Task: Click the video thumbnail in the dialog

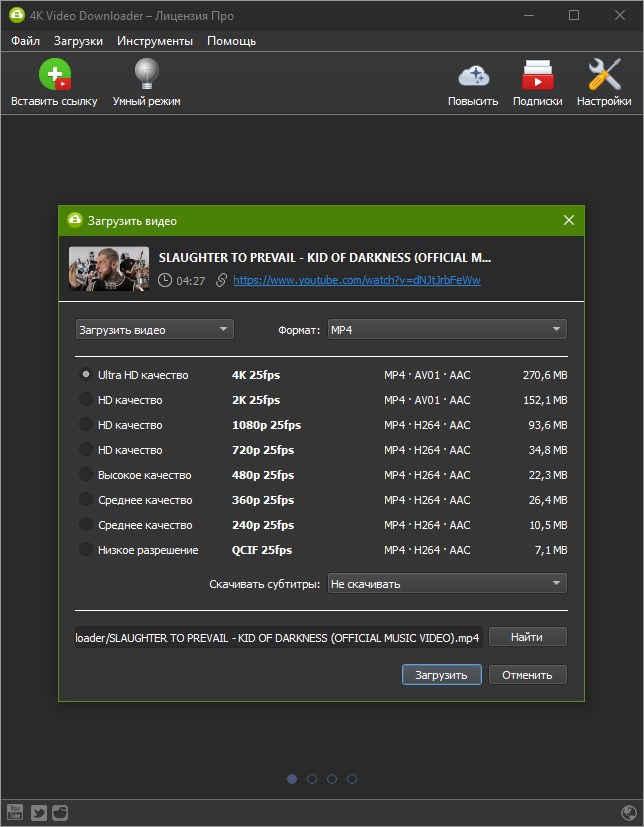Action: (x=109, y=268)
